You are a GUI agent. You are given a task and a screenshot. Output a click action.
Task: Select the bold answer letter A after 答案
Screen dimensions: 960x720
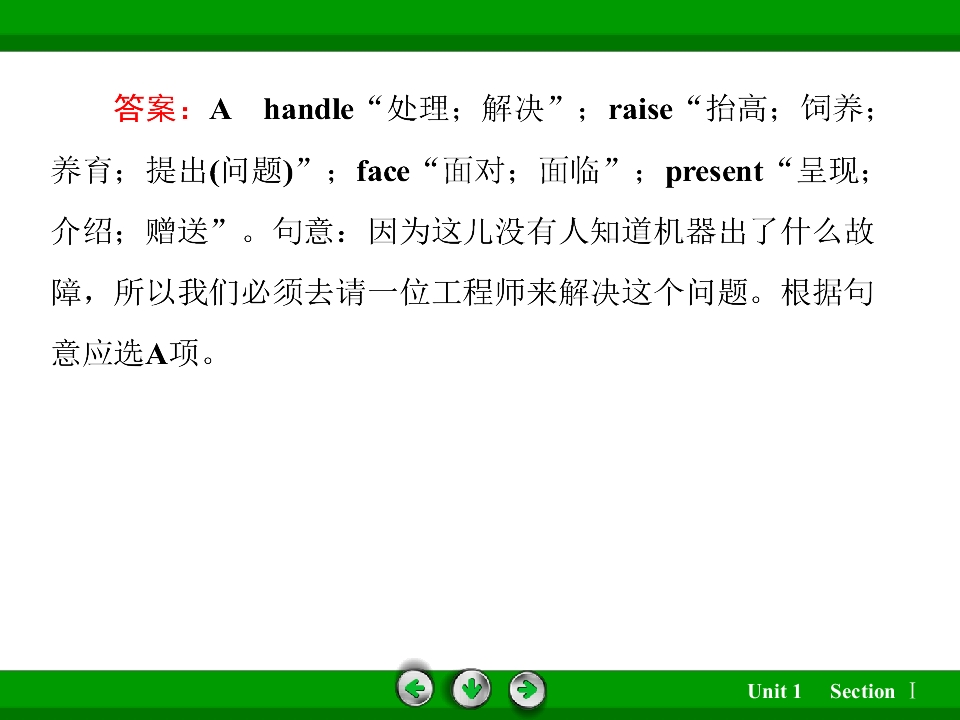click(220, 110)
